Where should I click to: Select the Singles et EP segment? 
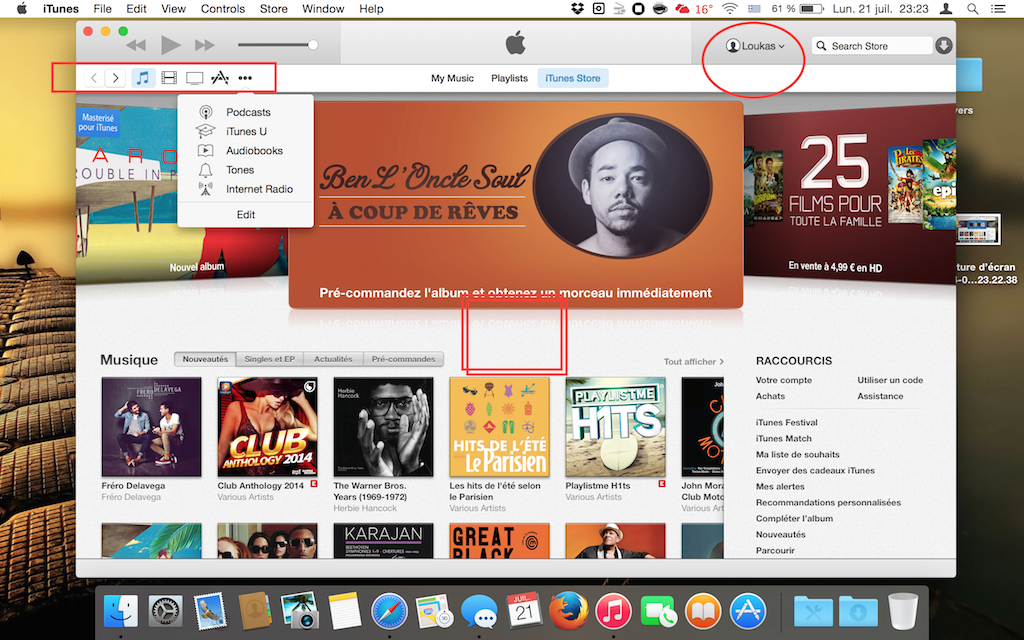coord(270,359)
